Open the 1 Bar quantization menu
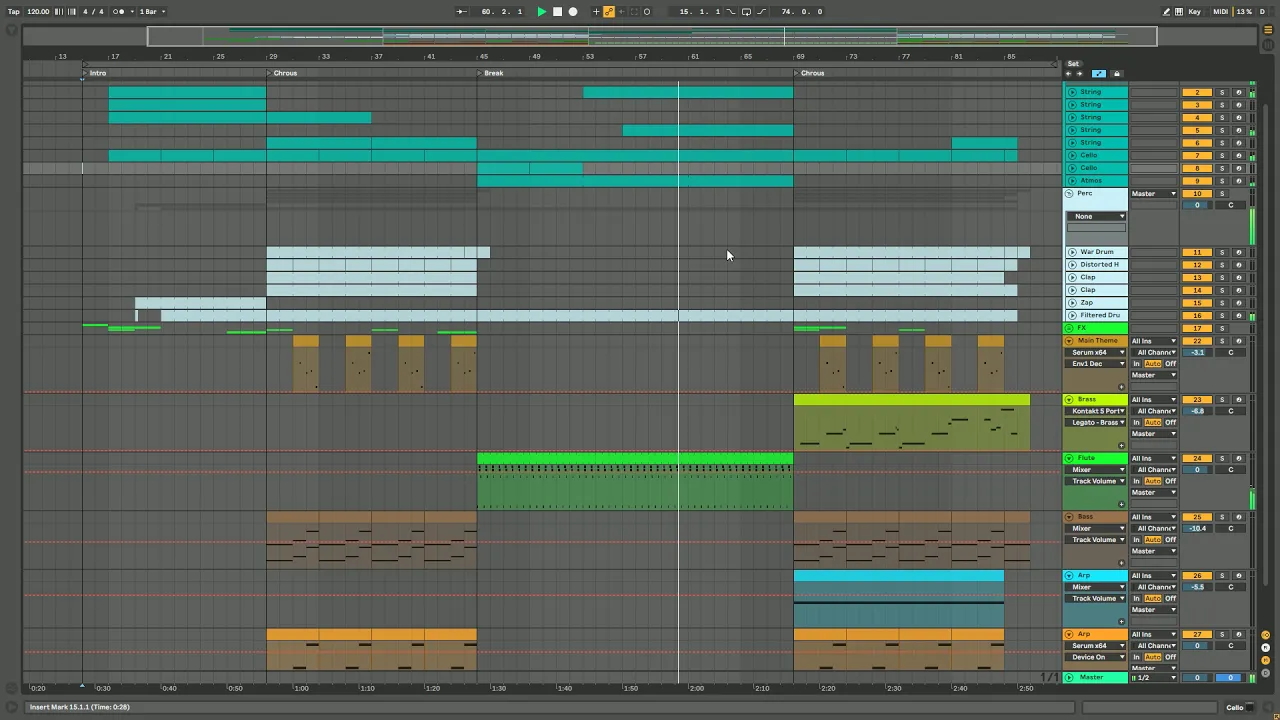This screenshot has width=1280, height=720. coord(150,11)
